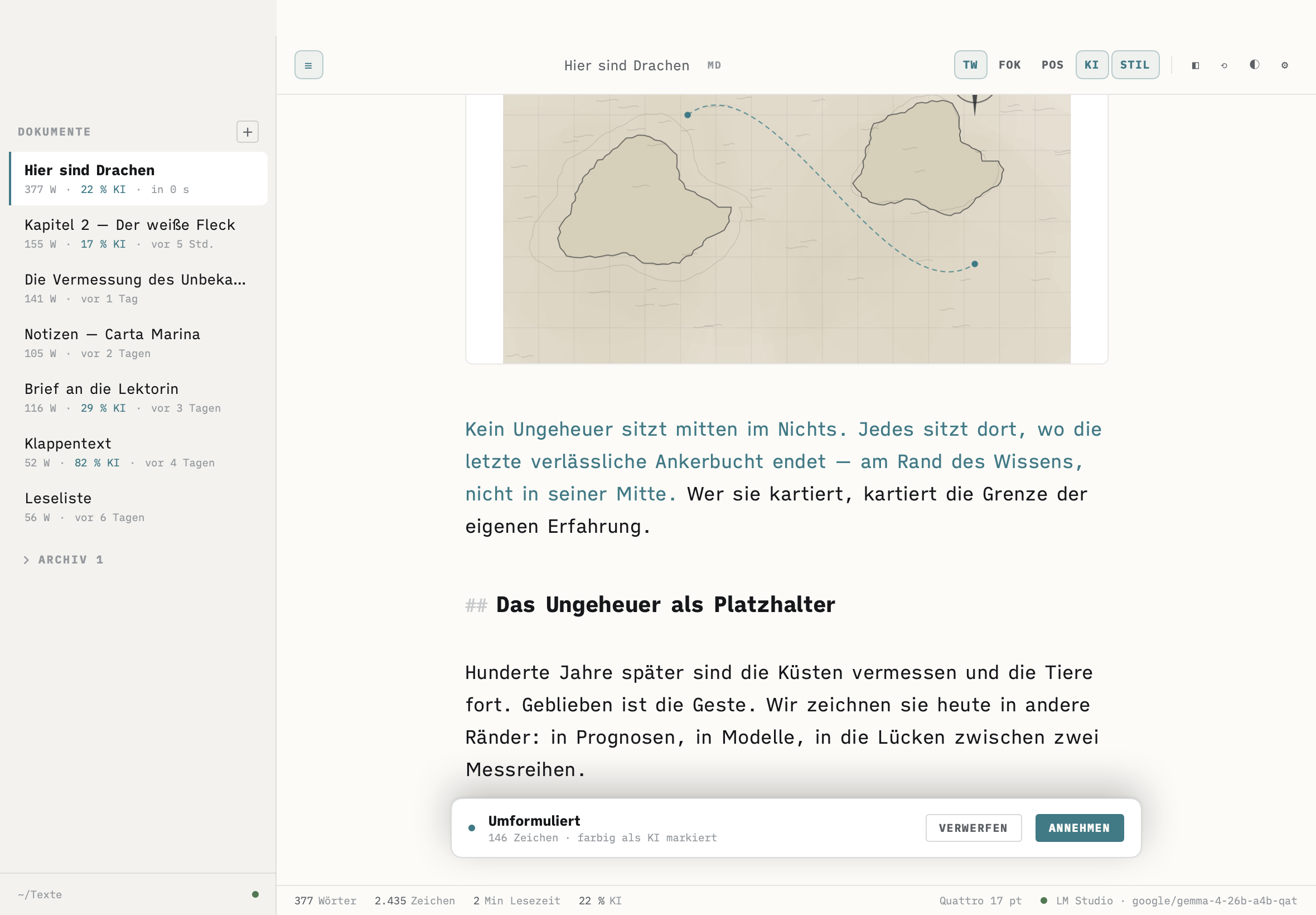
Task: Click the LM Studio model status indicator
Action: click(x=1169, y=900)
